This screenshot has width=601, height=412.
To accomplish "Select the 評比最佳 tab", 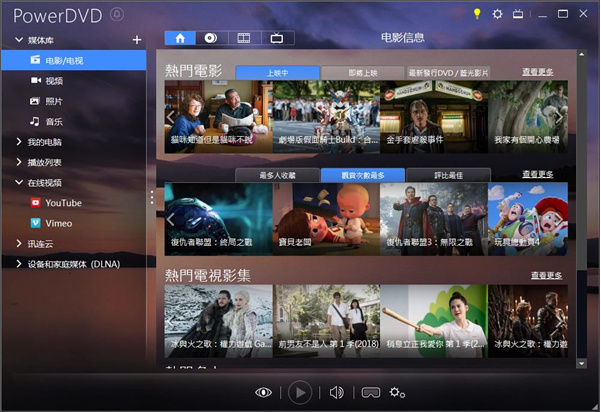I will (x=448, y=176).
